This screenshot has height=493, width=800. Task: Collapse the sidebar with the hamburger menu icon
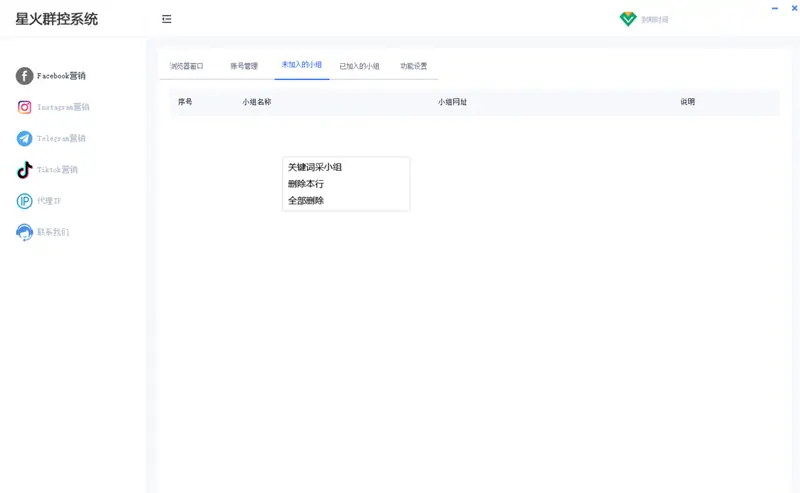166,19
